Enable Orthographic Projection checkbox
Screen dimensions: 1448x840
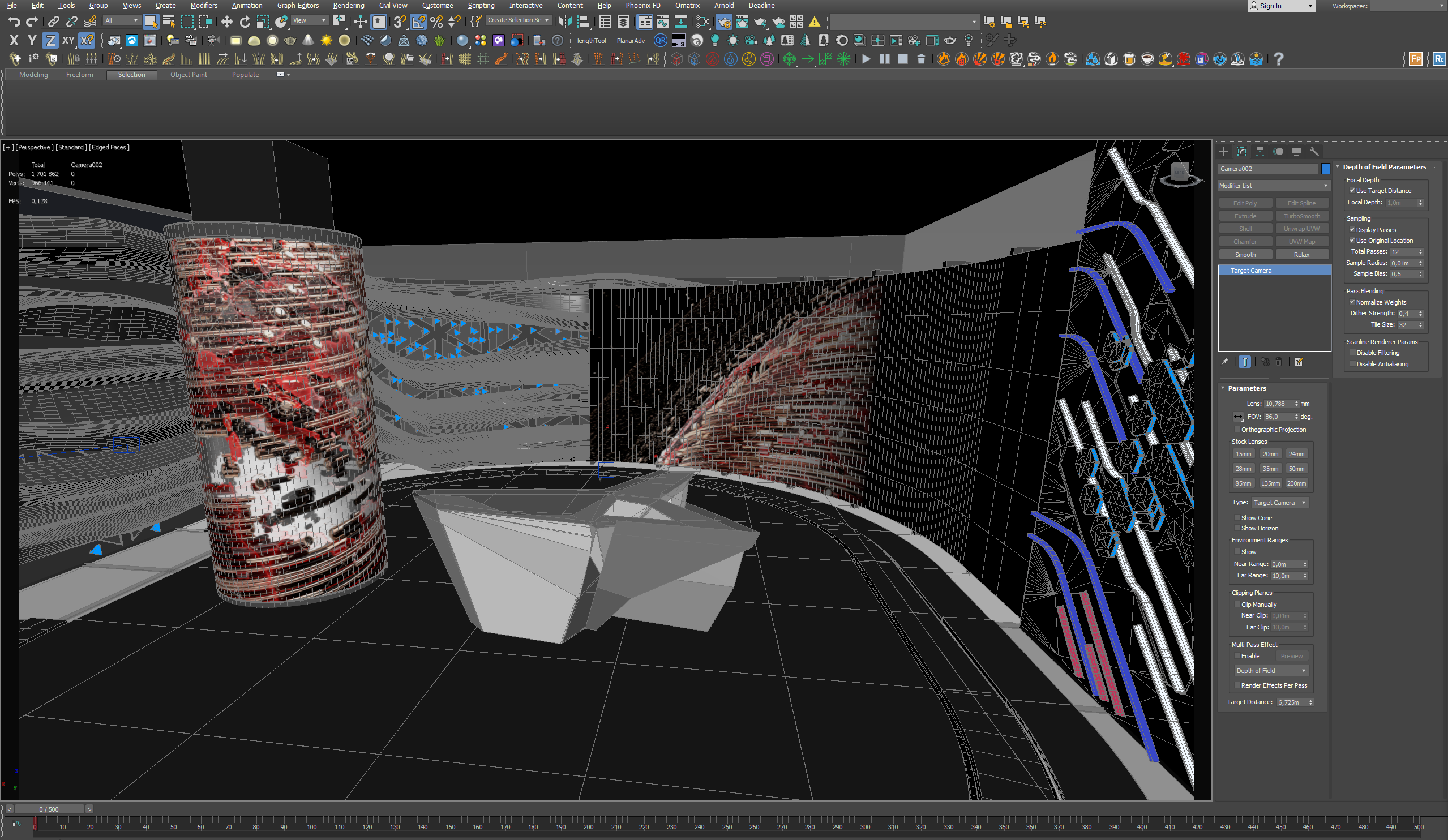[x=1237, y=430]
